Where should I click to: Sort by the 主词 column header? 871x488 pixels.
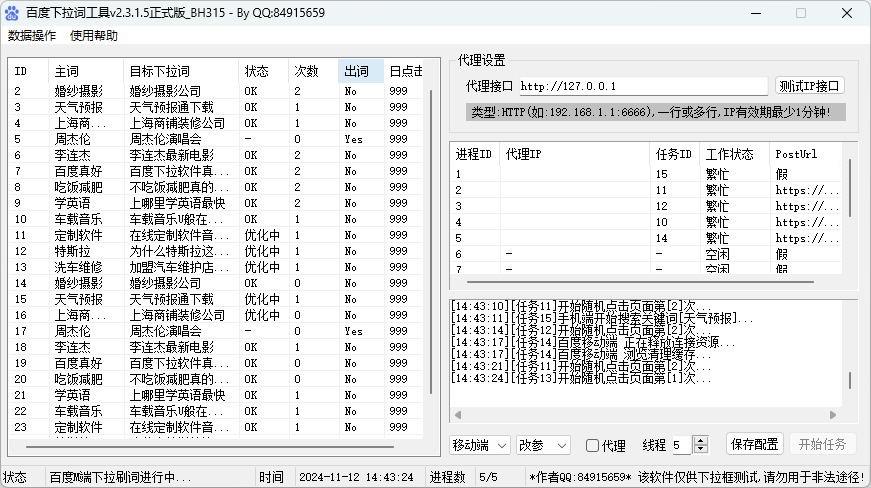click(x=86, y=72)
